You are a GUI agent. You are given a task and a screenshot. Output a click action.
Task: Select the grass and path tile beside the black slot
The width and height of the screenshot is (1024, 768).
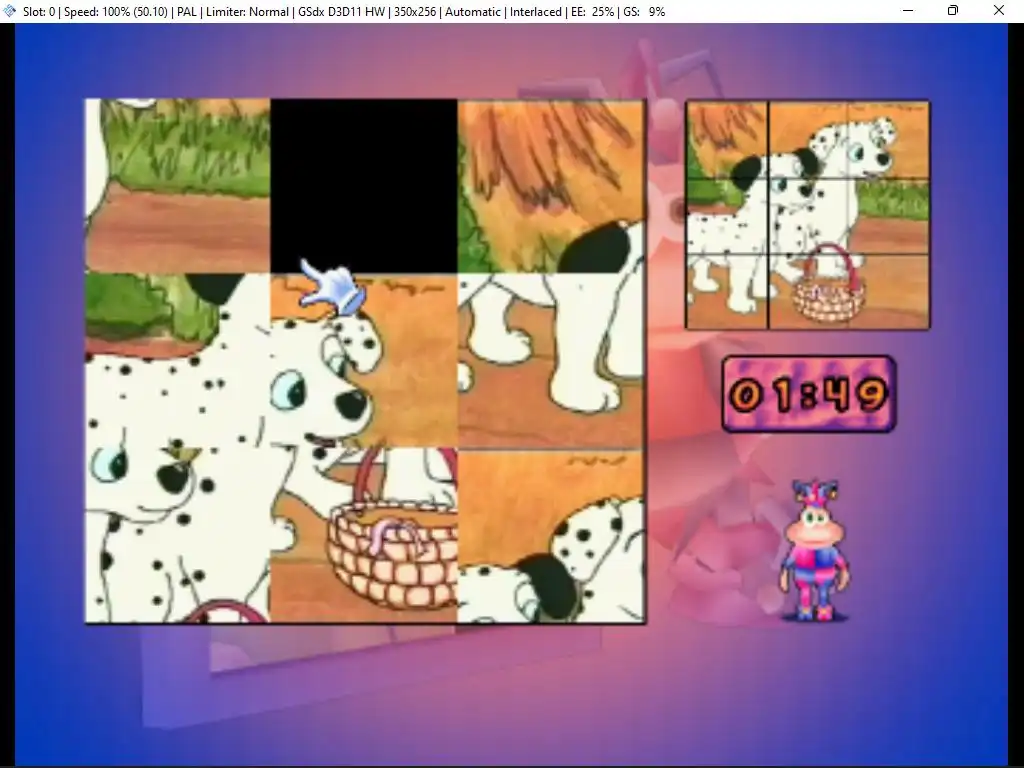coord(178,185)
